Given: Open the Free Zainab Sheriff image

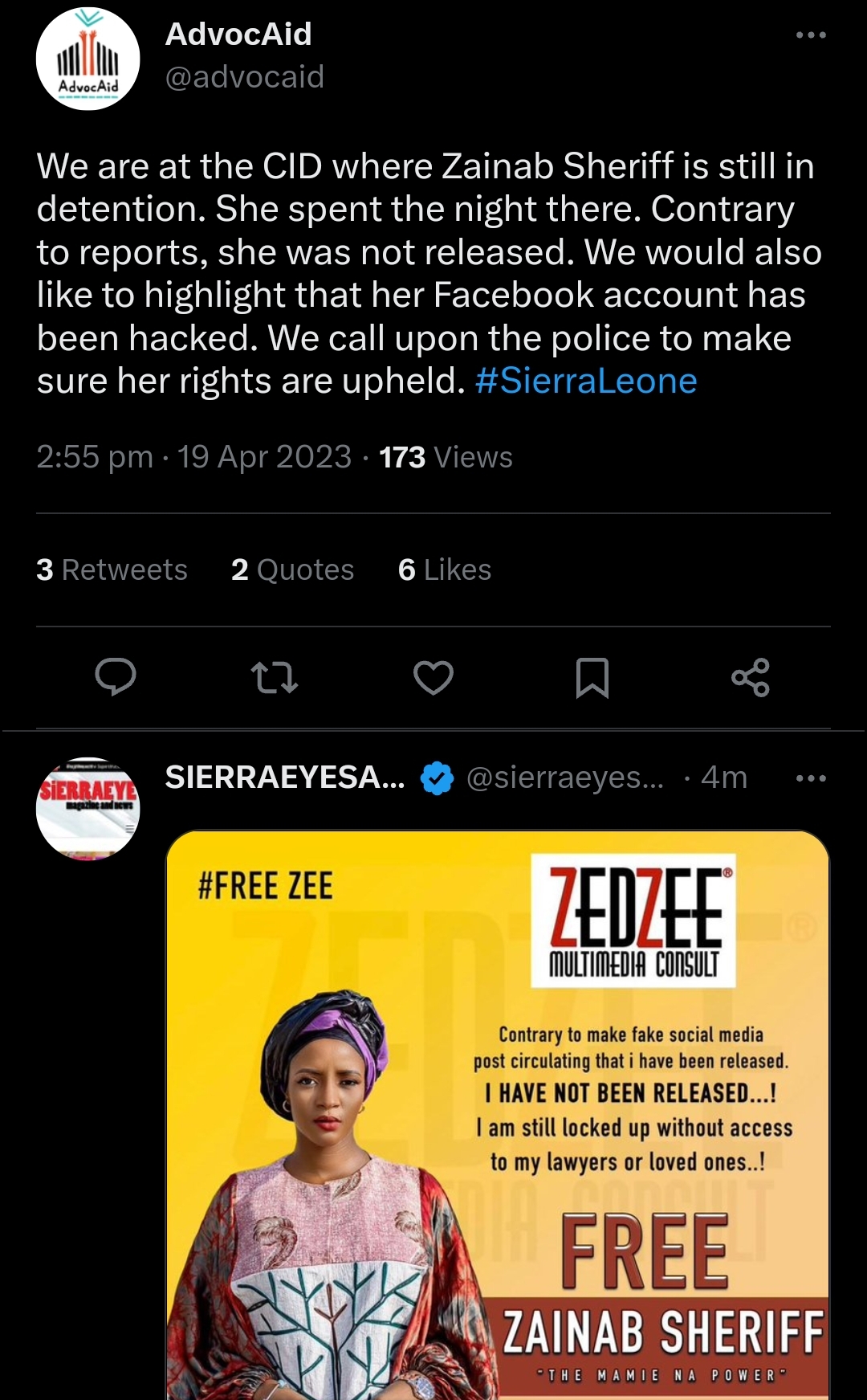Looking at the screenshot, I should click(x=498, y=1115).
